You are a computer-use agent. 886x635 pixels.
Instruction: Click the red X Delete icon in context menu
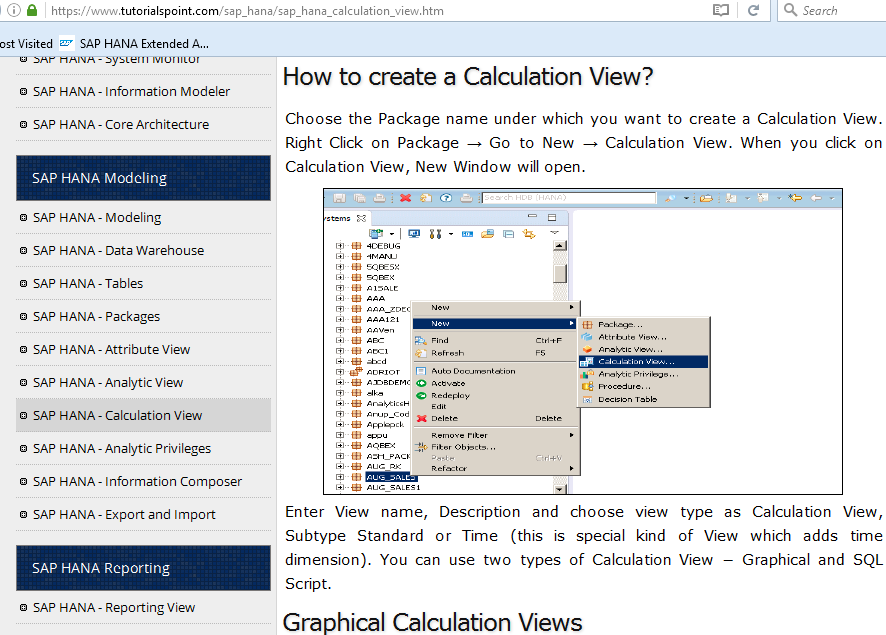(422, 419)
